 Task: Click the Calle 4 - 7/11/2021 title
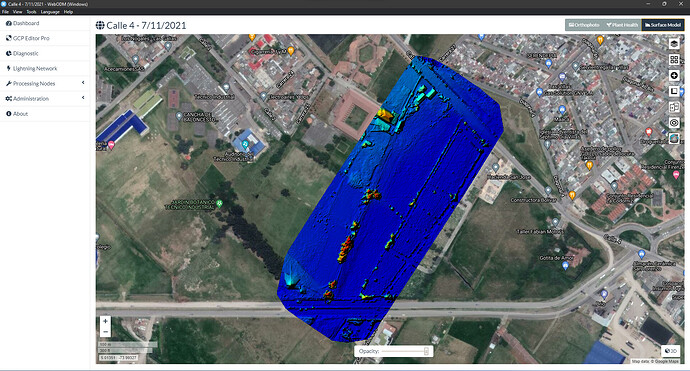click(146, 26)
